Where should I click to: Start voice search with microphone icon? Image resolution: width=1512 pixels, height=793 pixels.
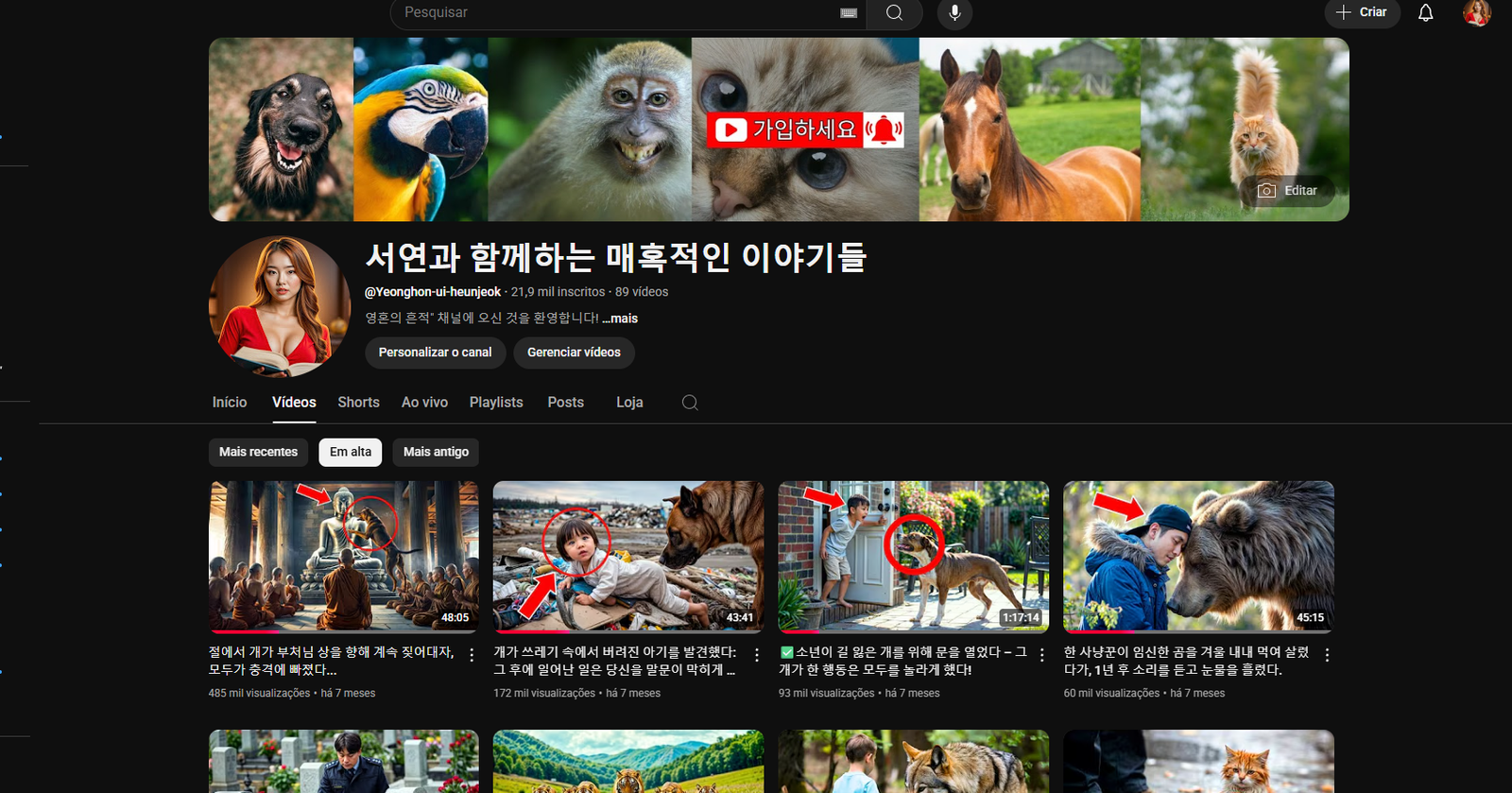954,12
